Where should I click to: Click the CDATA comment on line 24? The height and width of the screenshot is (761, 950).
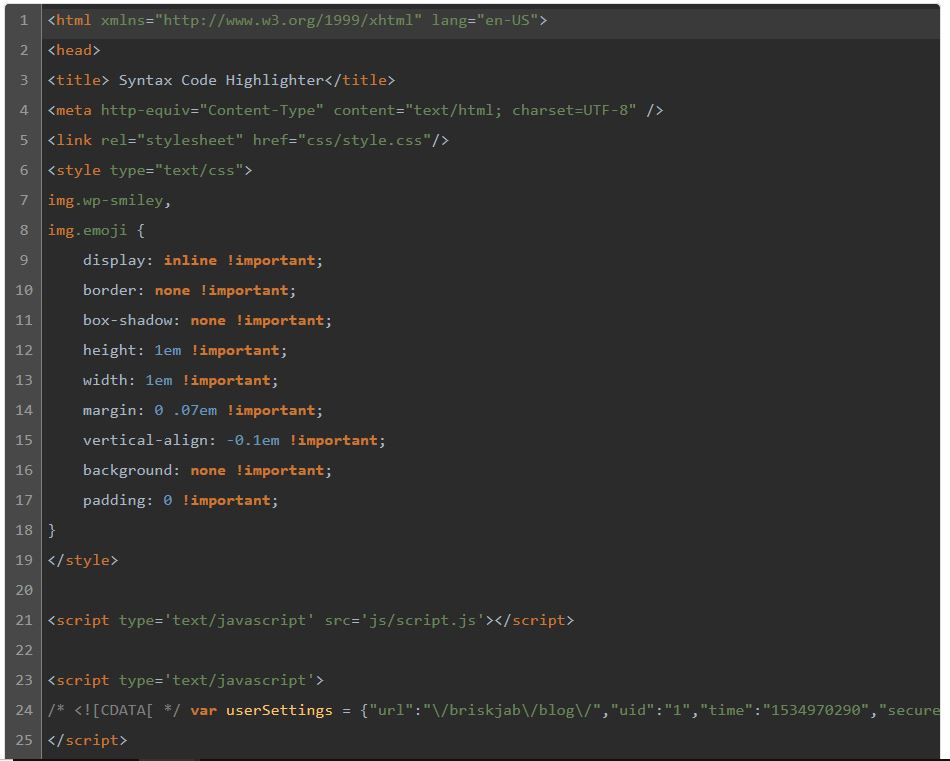pyautogui.click(x=115, y=710)
